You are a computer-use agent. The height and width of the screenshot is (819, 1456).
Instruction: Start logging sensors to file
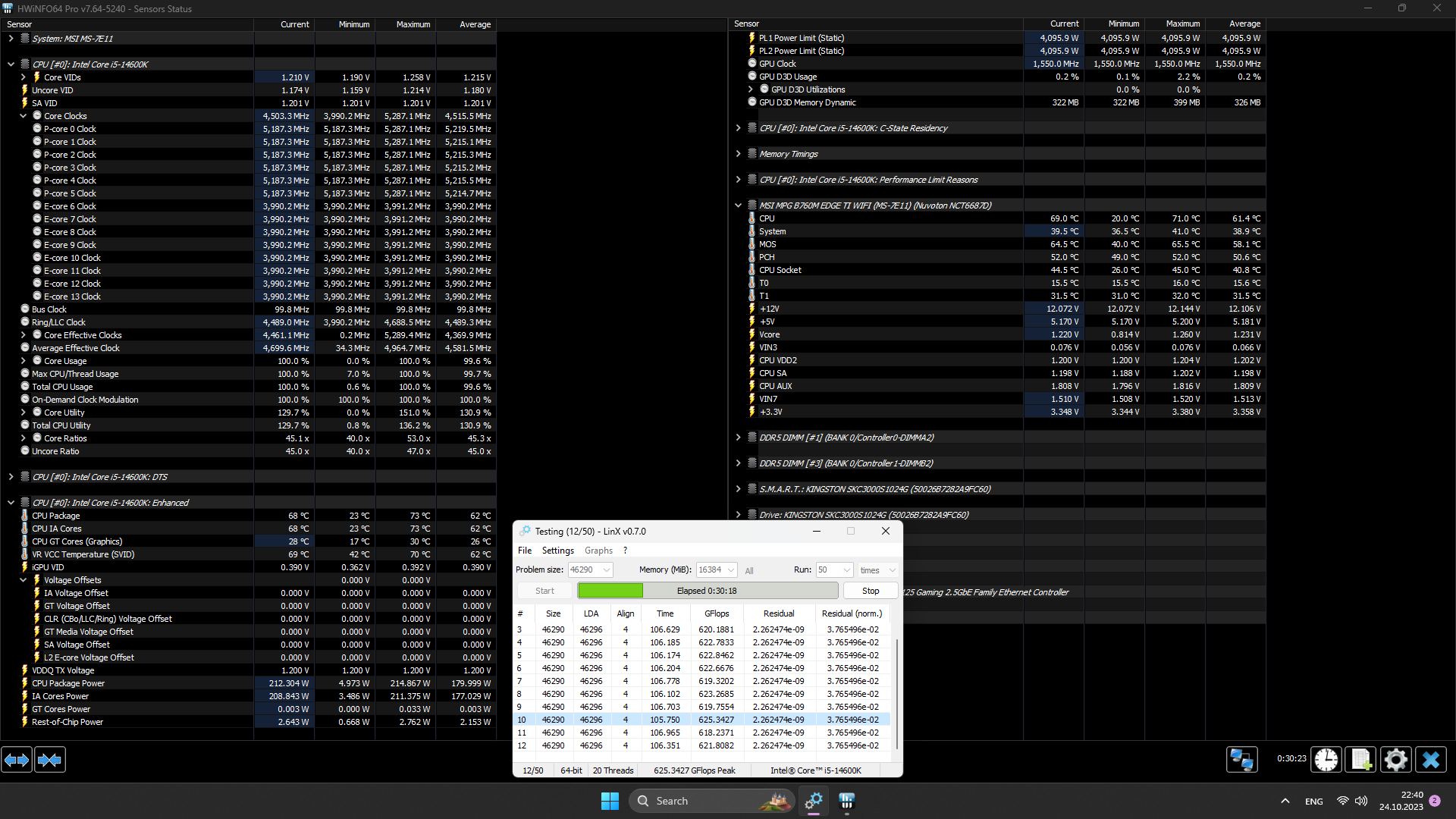click(1360, 759)
